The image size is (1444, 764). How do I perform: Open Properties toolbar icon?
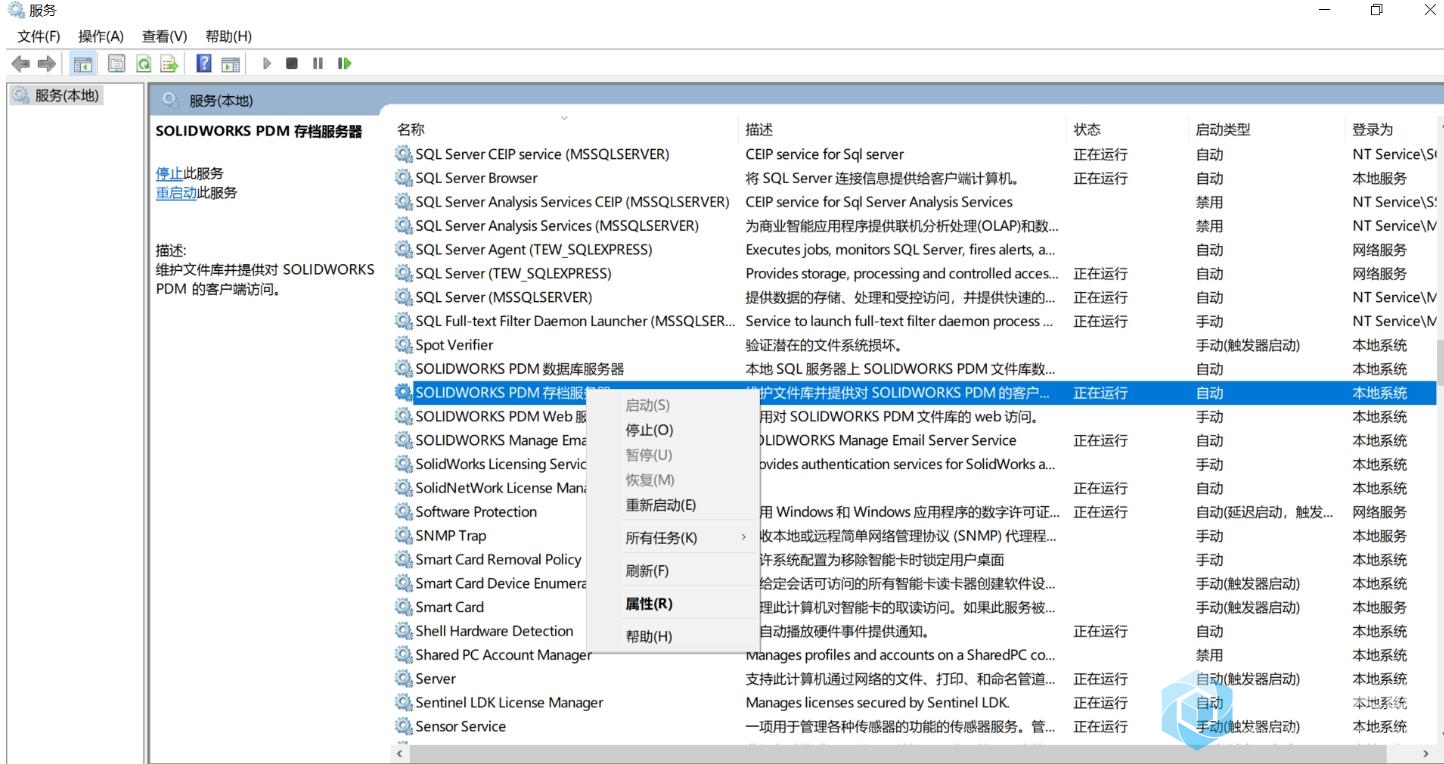tap(116, 63)
